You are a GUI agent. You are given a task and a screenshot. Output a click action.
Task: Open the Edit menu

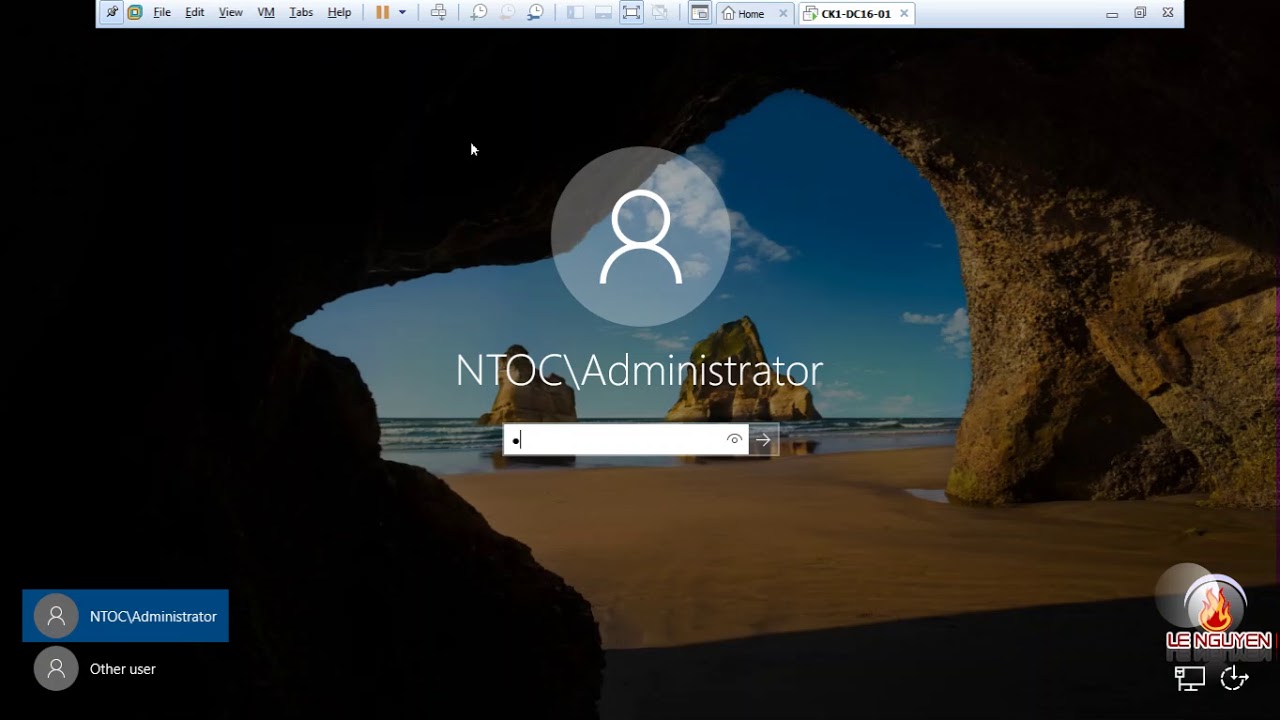tap(195, 13)
